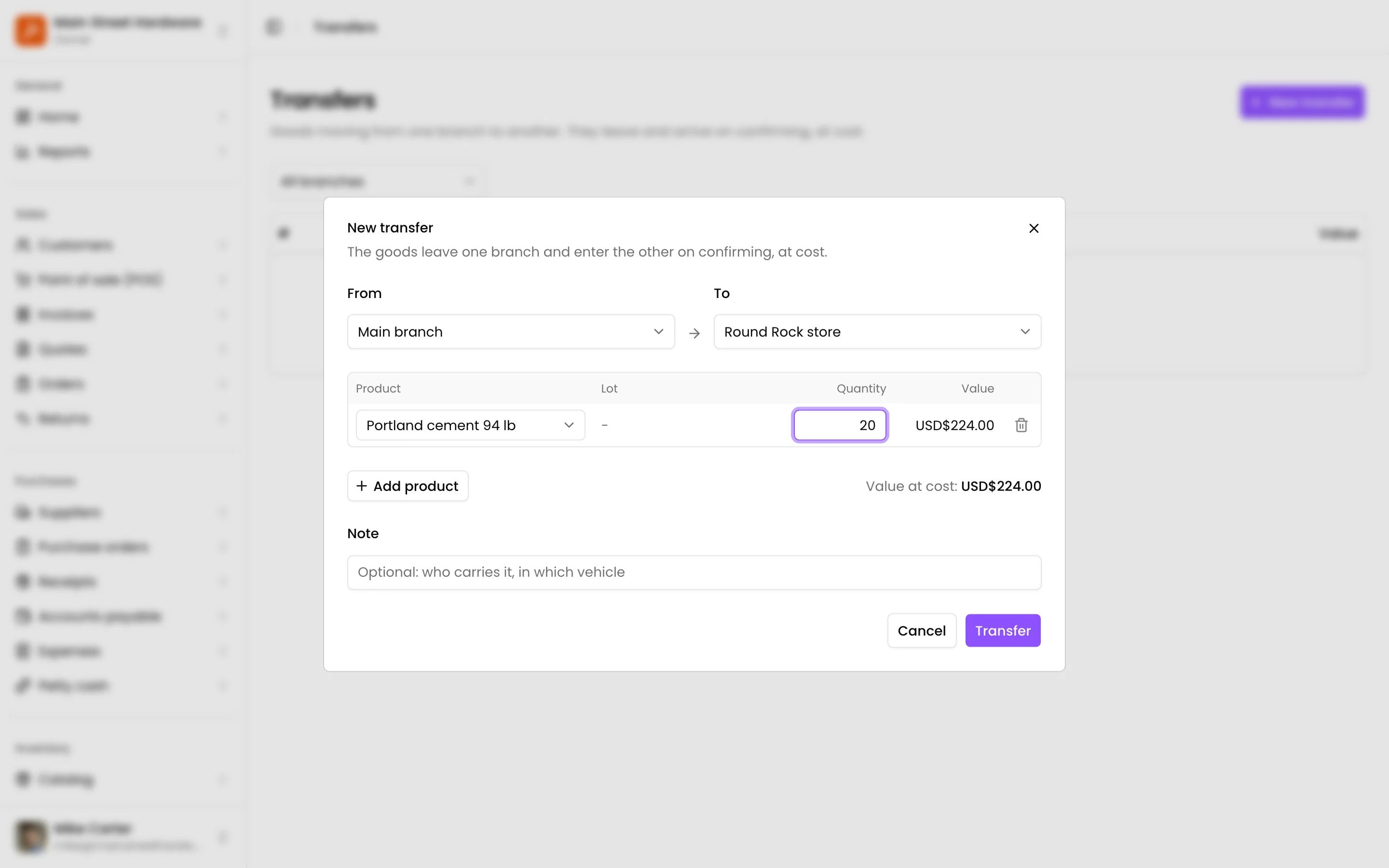Open the Portland cement product dropdown
The width and height of the screenshot is (1389, 868).
(x=470, y=425)
